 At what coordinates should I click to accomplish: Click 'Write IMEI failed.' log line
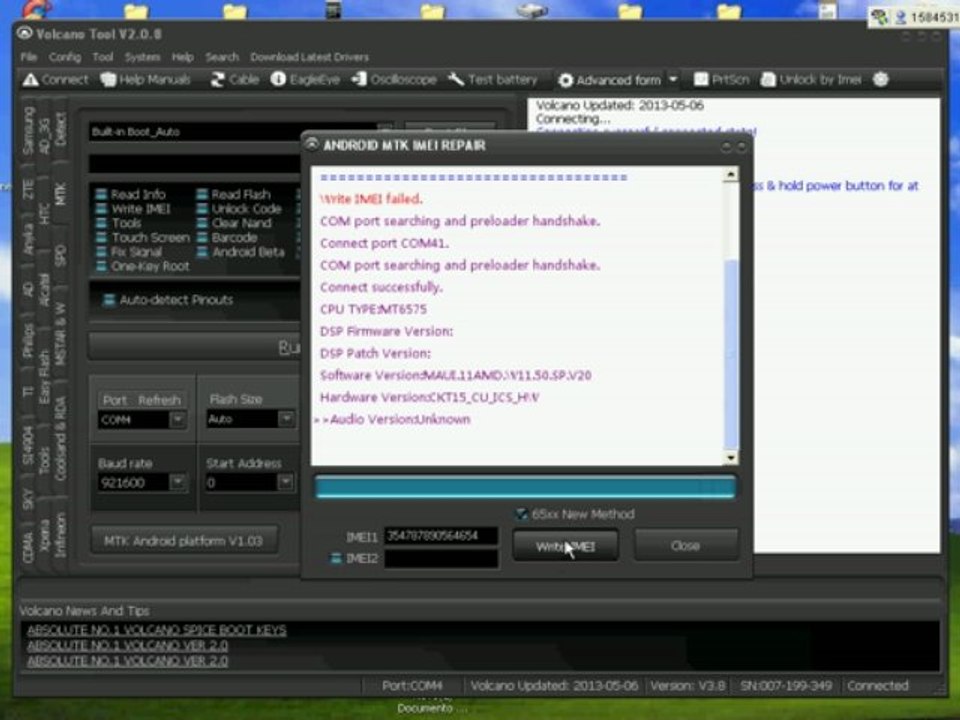pyautogui.click(x=371, y=199)
